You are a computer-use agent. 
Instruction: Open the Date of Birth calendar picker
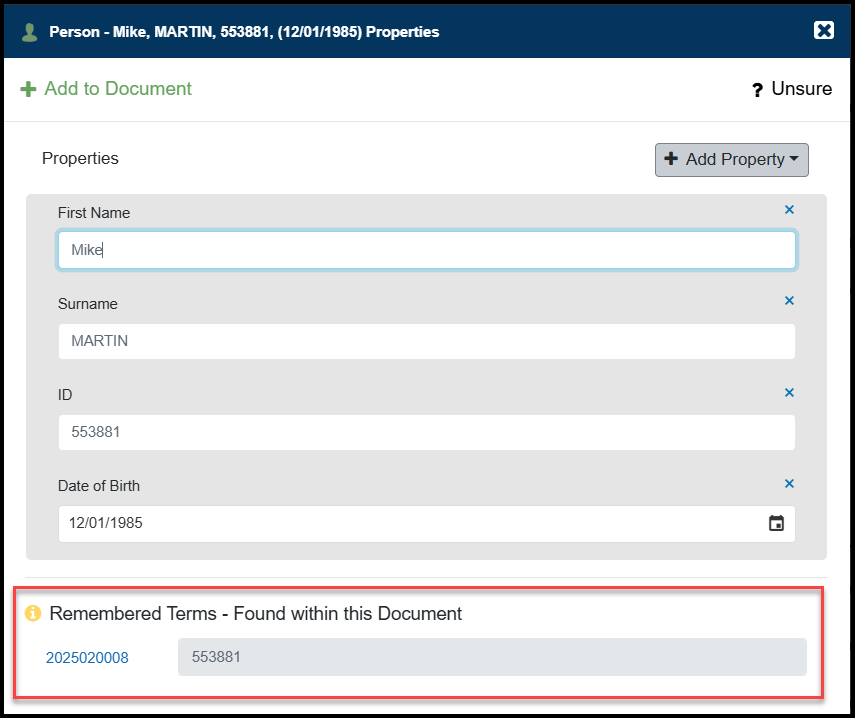776,523
